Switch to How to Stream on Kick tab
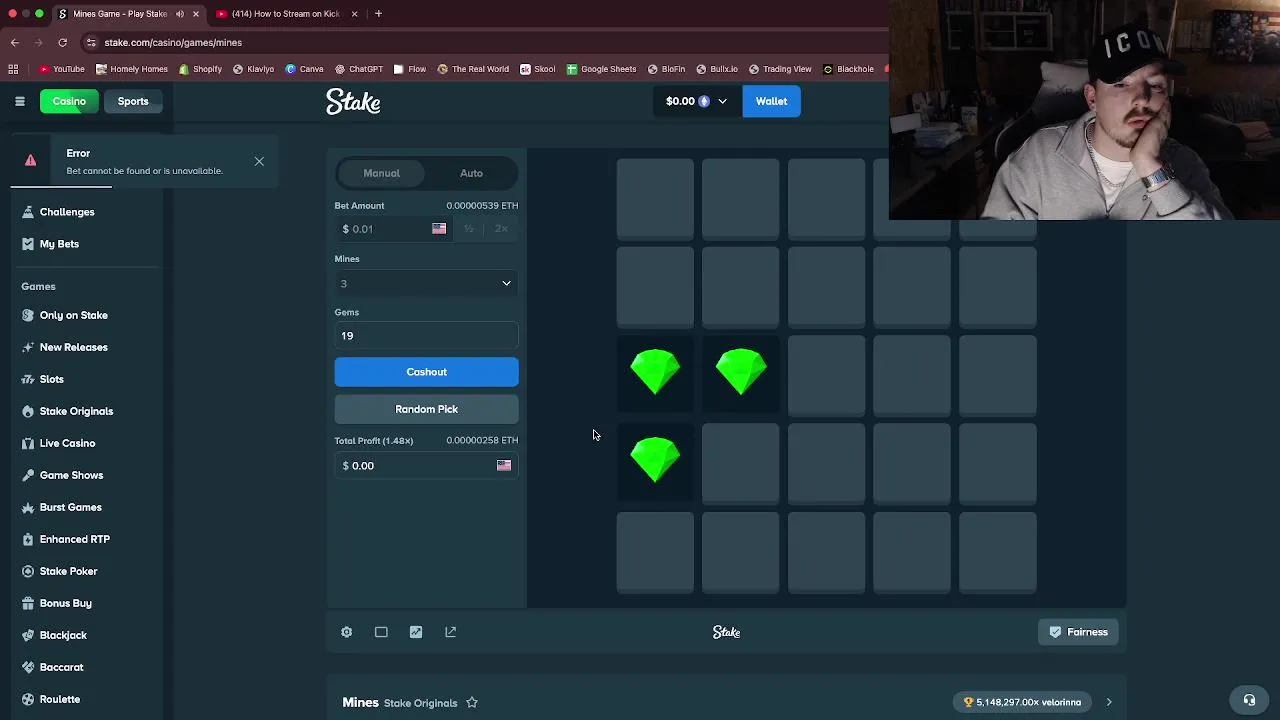 (x=286, y=14)
